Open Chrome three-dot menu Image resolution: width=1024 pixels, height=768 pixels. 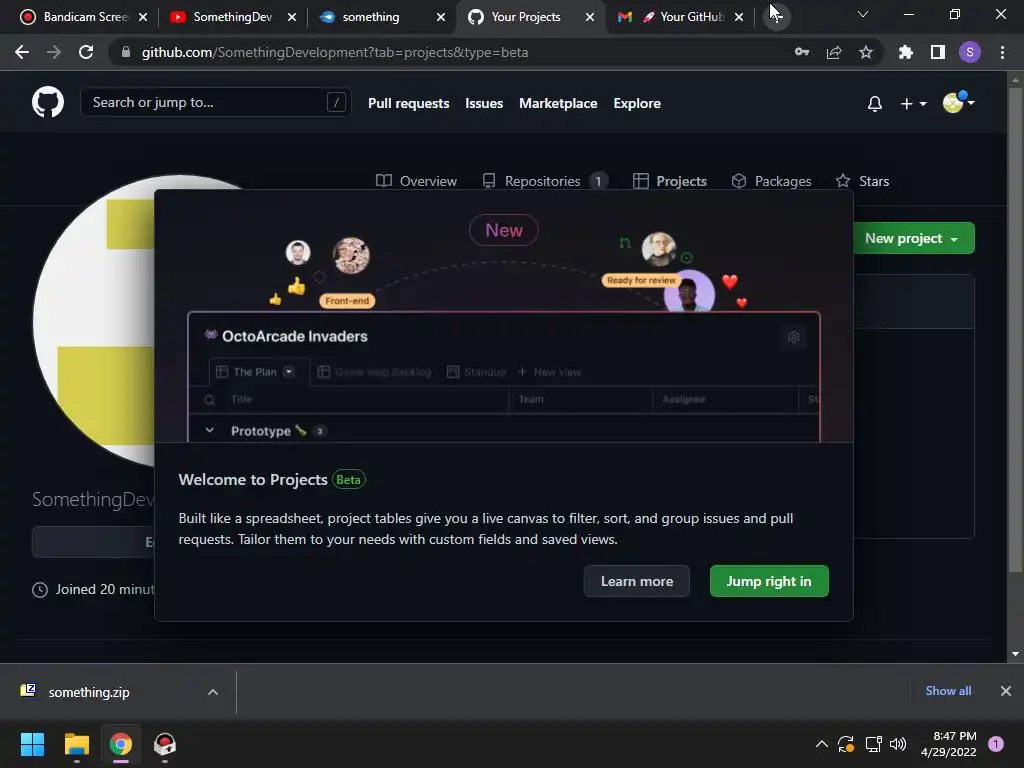(1002, 52)
